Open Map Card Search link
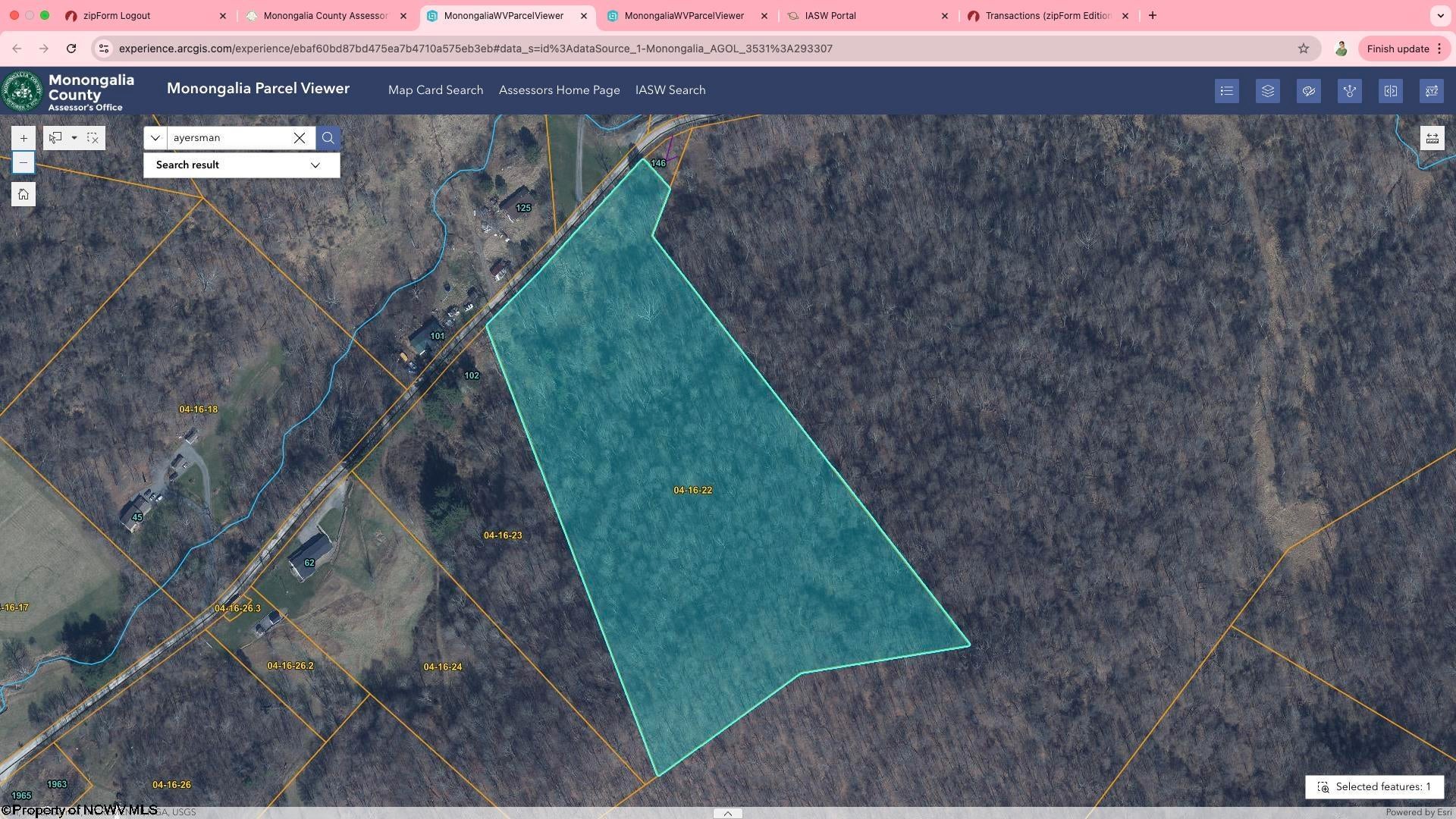Image resolution: width=1456 pixels, height=819 pixels. pyautogui.click(x=435, y=90)
